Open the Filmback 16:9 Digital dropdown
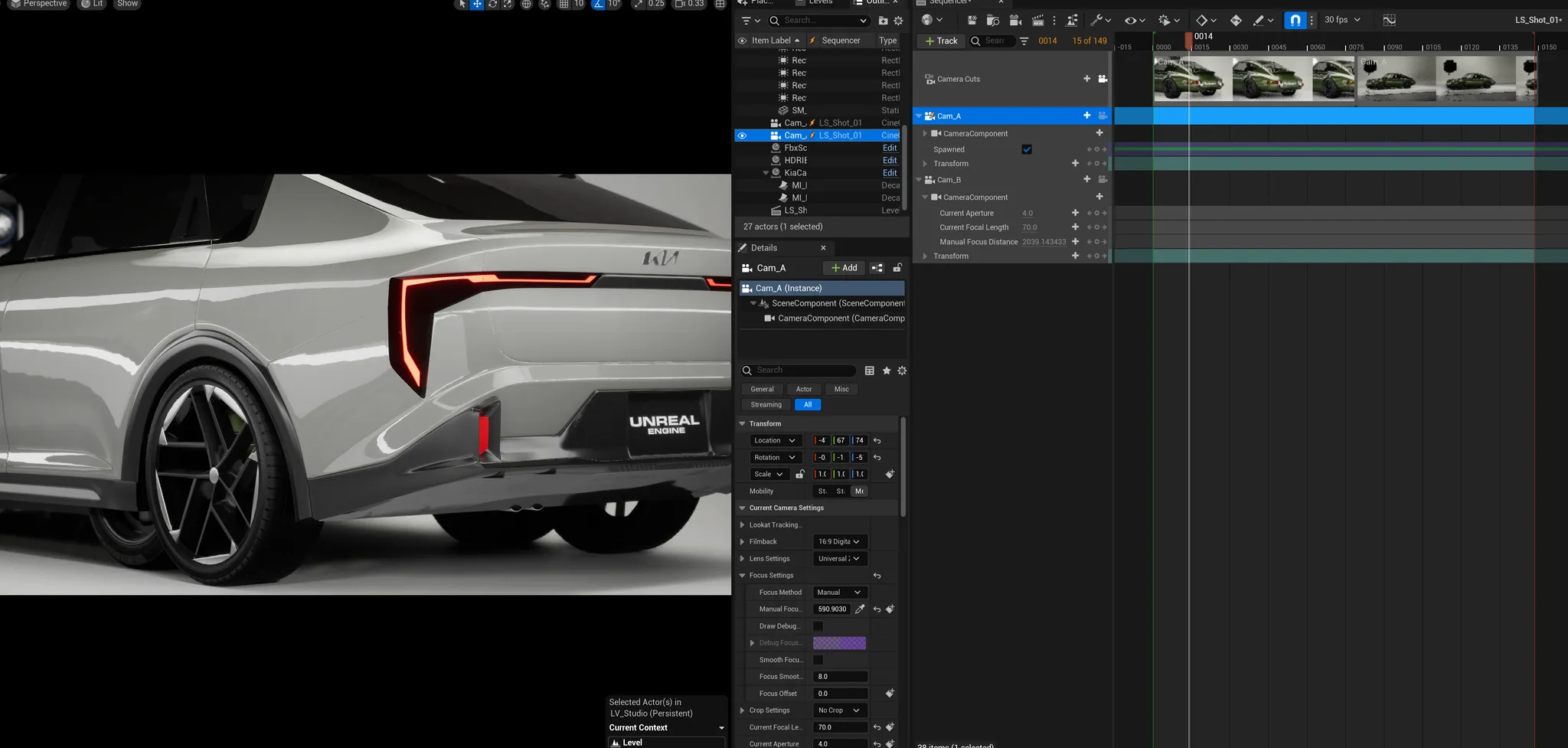This screenshot has height=748, width=1568. pos(840,542)
